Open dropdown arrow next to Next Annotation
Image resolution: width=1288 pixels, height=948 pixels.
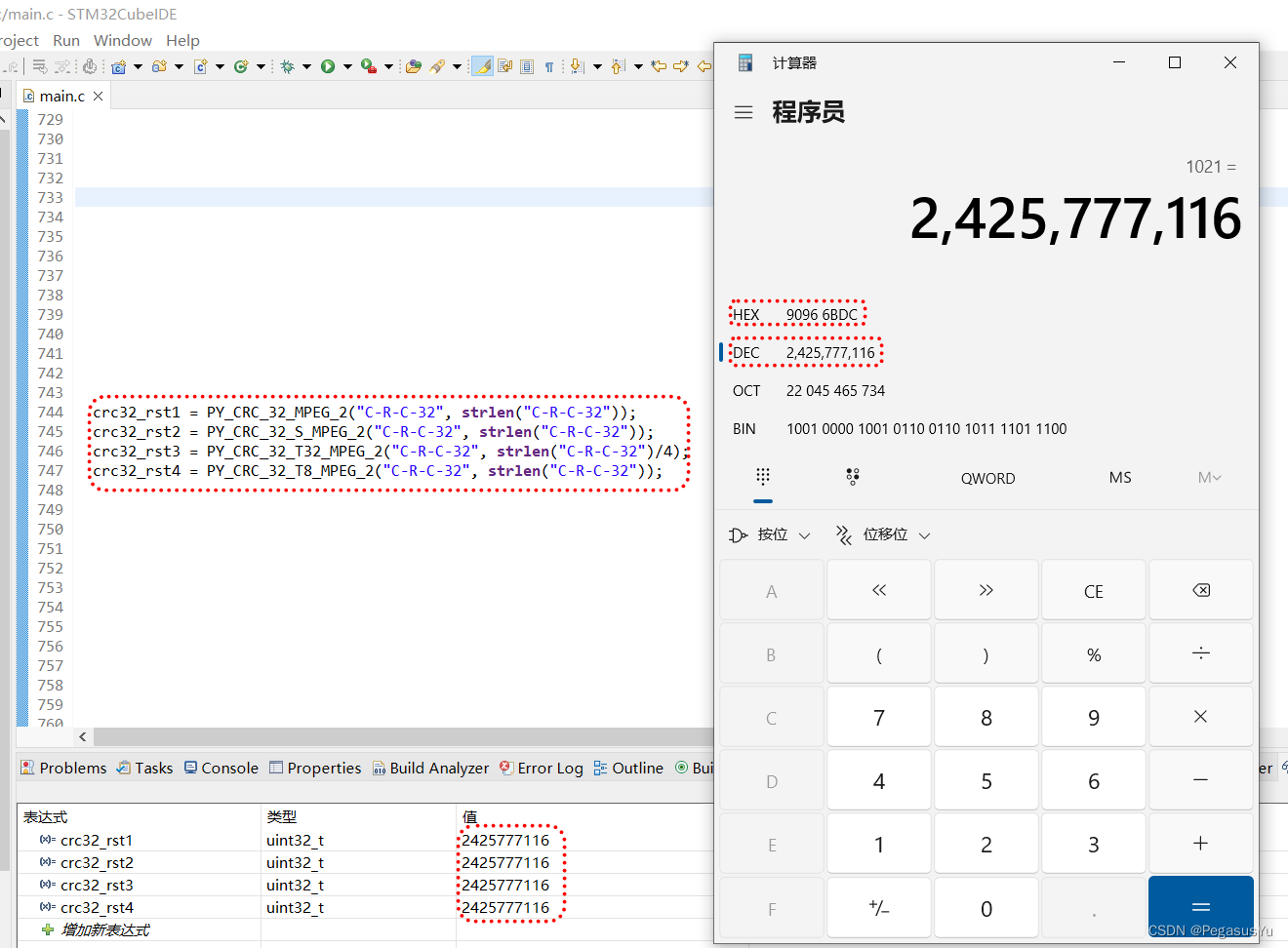[597, 66]
